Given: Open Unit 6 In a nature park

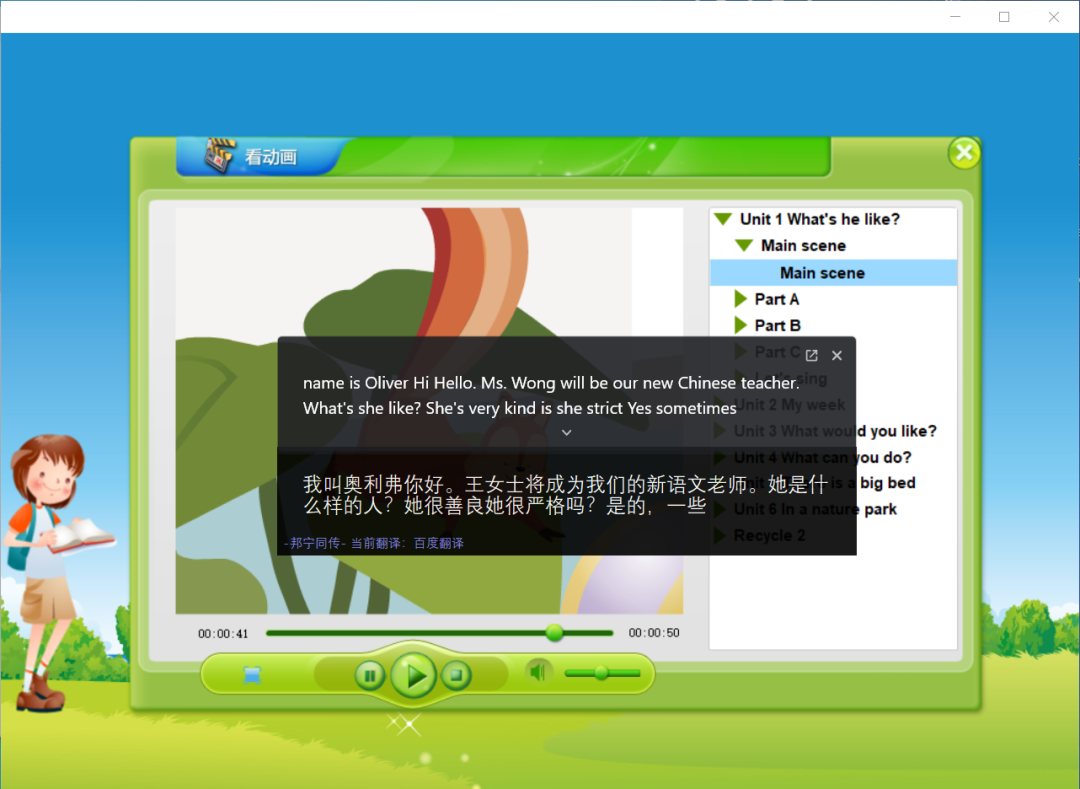Looking at the screenshot, I should (x=815, y=509).
